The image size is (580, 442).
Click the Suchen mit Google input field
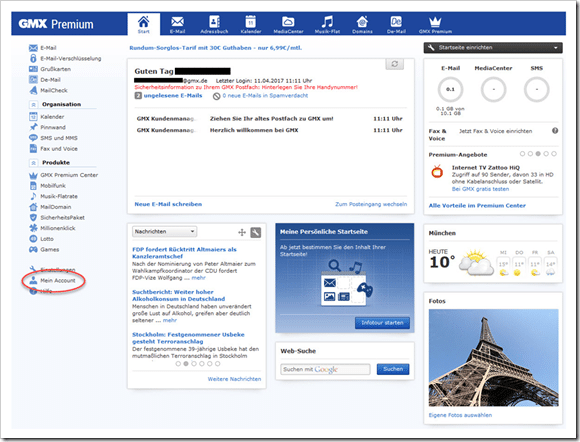click(x=325, y=369)
